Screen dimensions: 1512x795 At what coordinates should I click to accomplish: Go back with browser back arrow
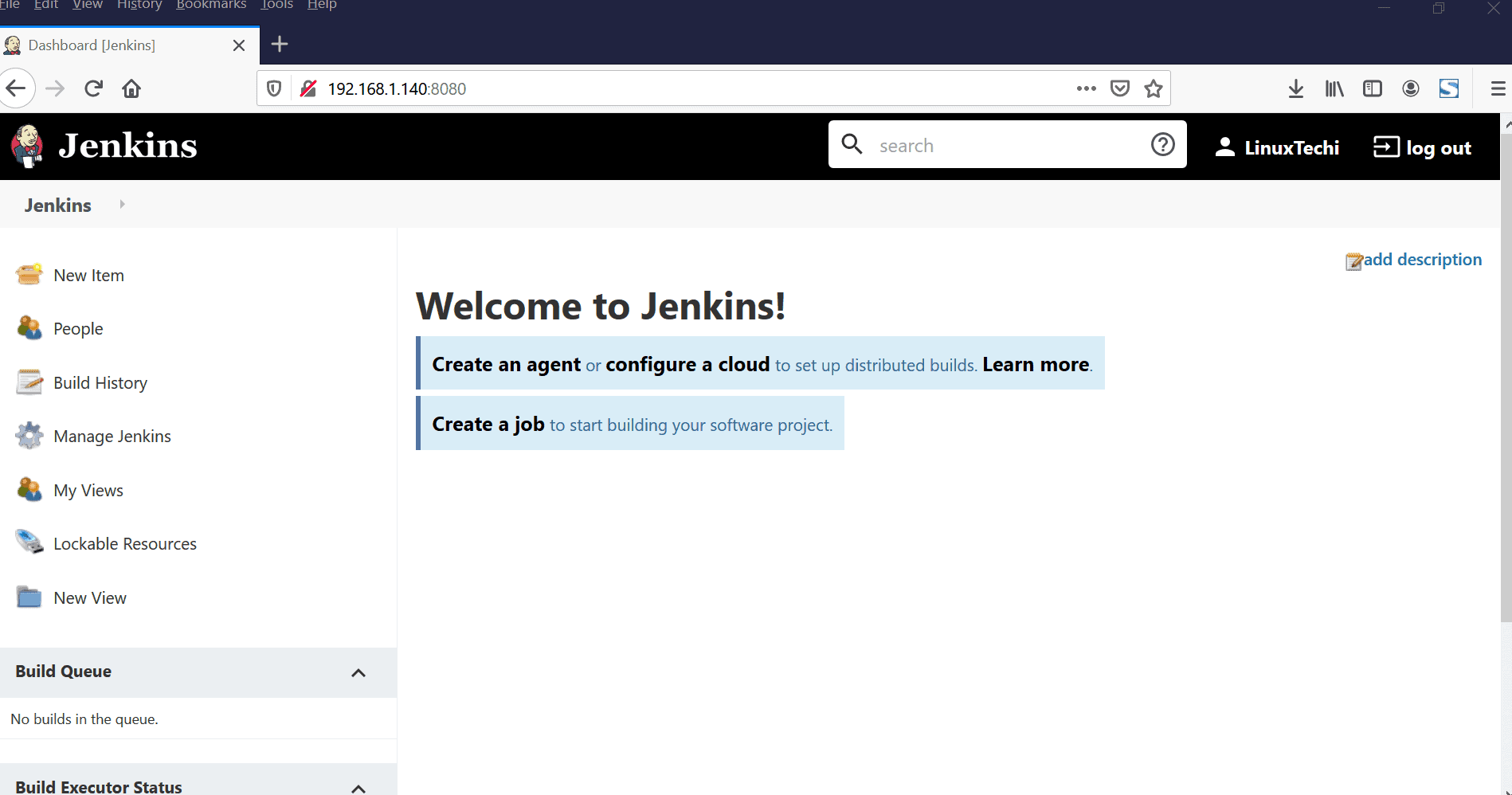[16, 88]
